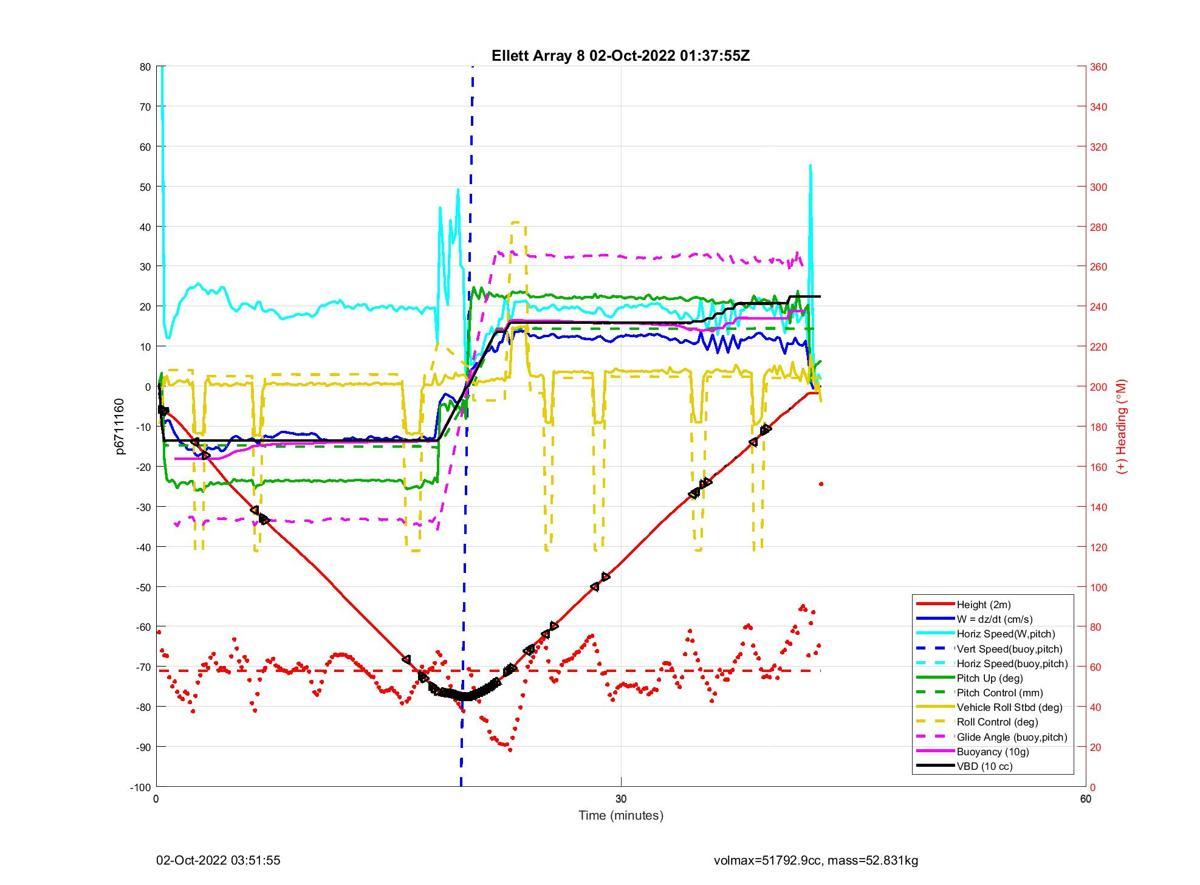1200x885 pixels.
Task: Click the volmax=51792.9cc, mass=52.831kg text
Action: pyautogui.click(x=816, y=860)
